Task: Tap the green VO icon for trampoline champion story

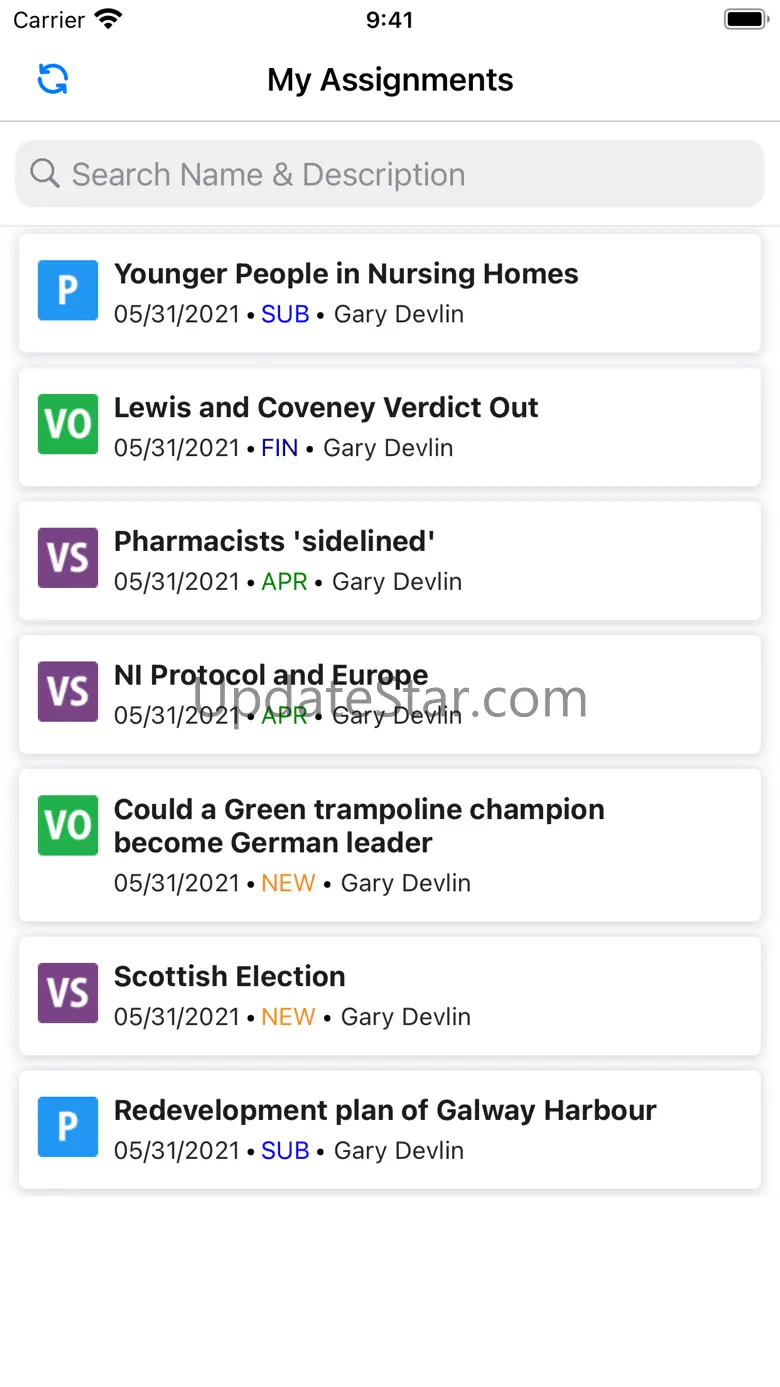Action: [x=68, y=826]
